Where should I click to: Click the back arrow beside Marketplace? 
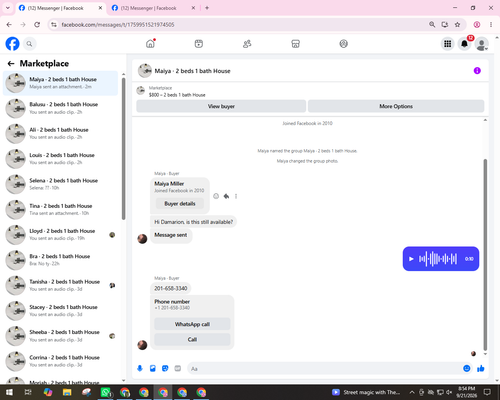[11, 63]
